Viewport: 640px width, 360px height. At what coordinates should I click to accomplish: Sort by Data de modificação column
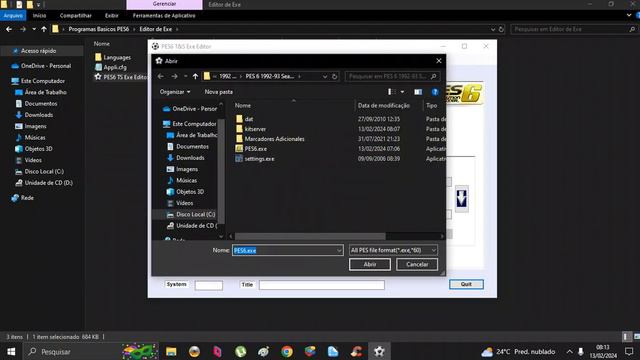[x=384, y=106]
